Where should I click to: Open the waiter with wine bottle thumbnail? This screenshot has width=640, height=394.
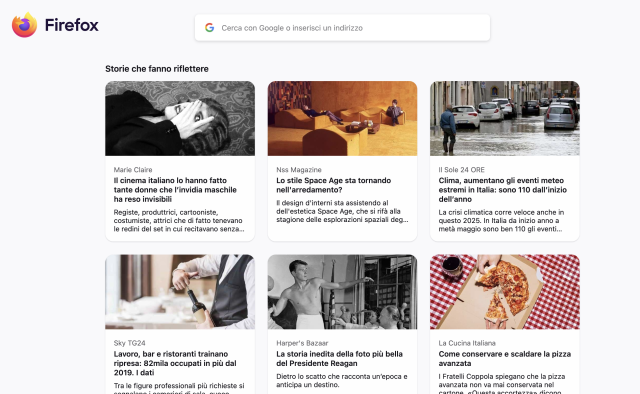[180, 292]
